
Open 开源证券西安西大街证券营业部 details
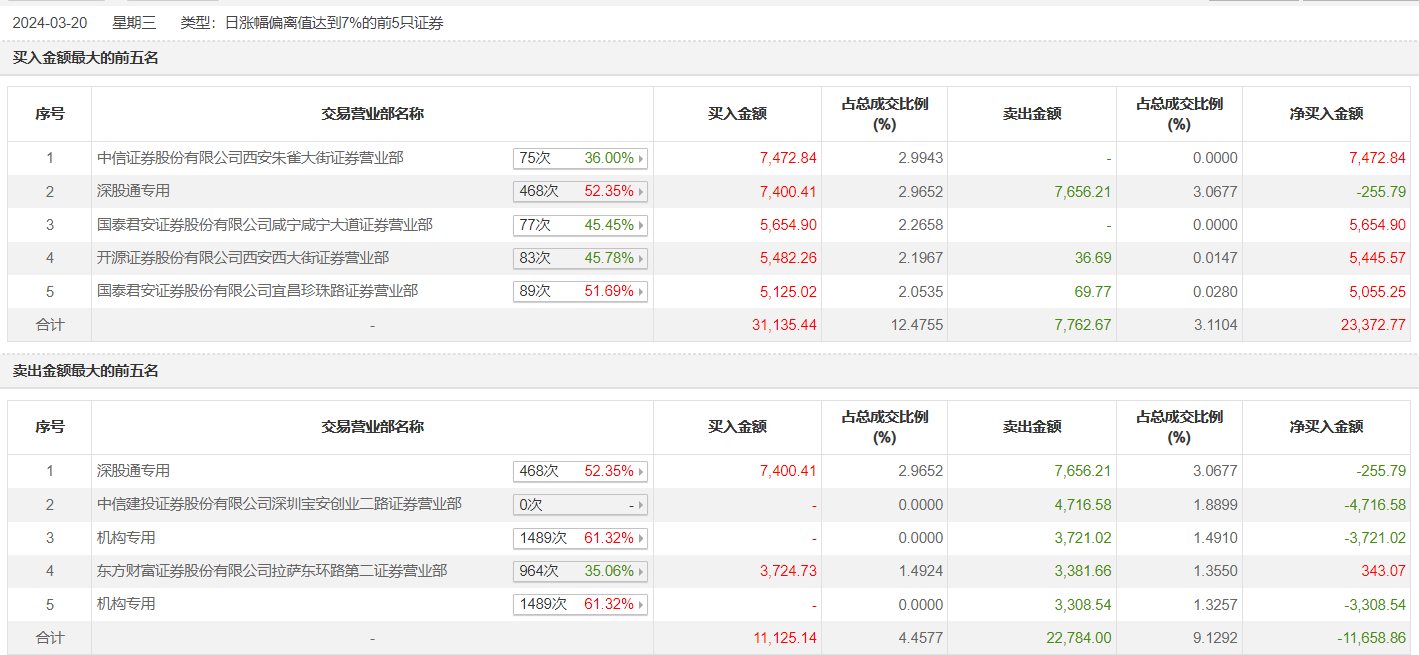pyautogui.click(x=243, y=258)
